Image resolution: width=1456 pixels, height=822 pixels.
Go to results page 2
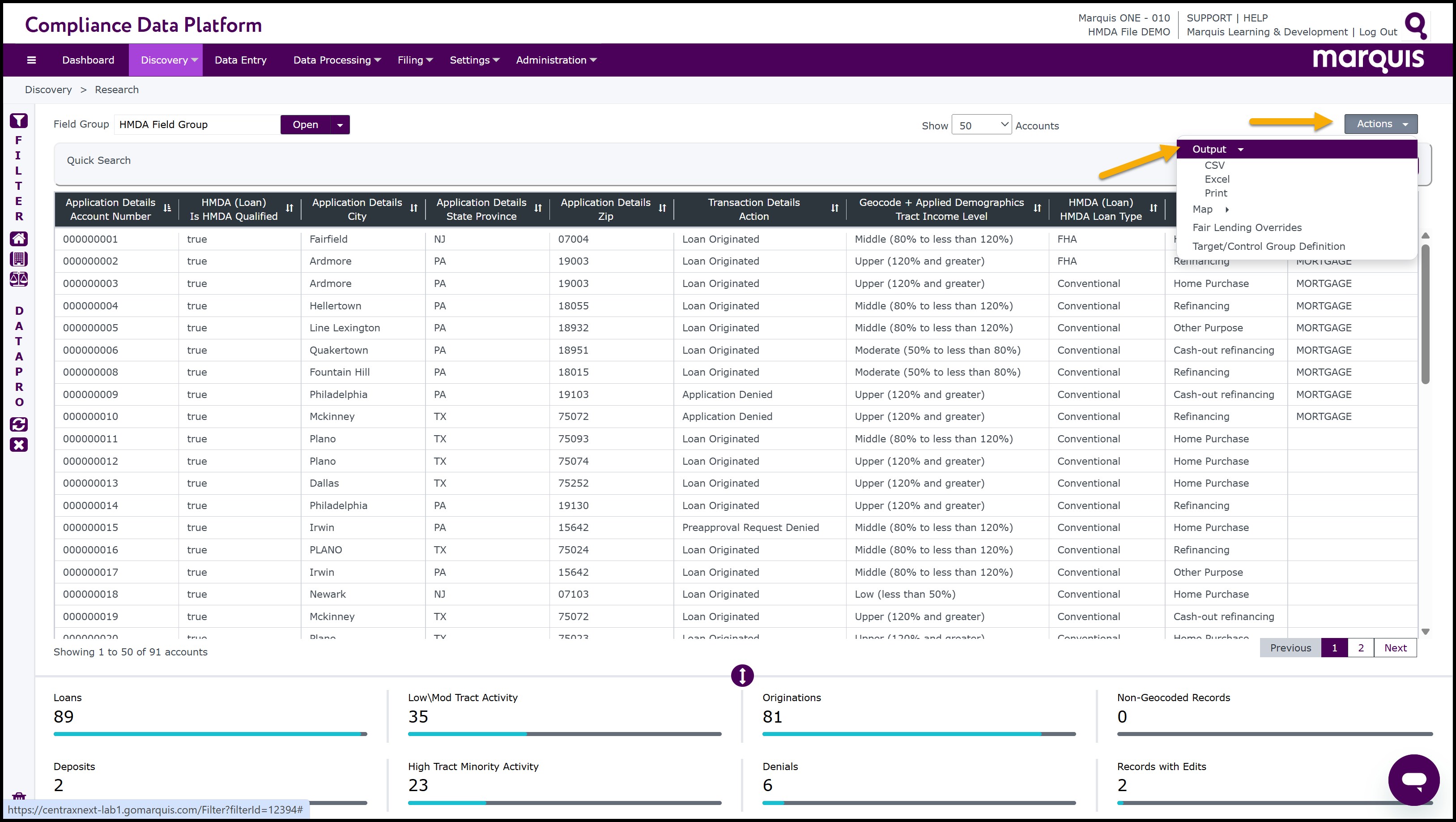[1361, 648]
